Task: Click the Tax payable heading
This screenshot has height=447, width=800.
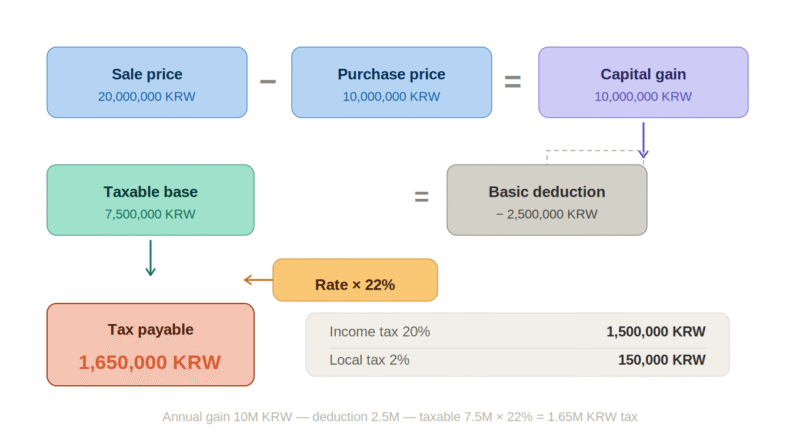Action: [151, 329]
